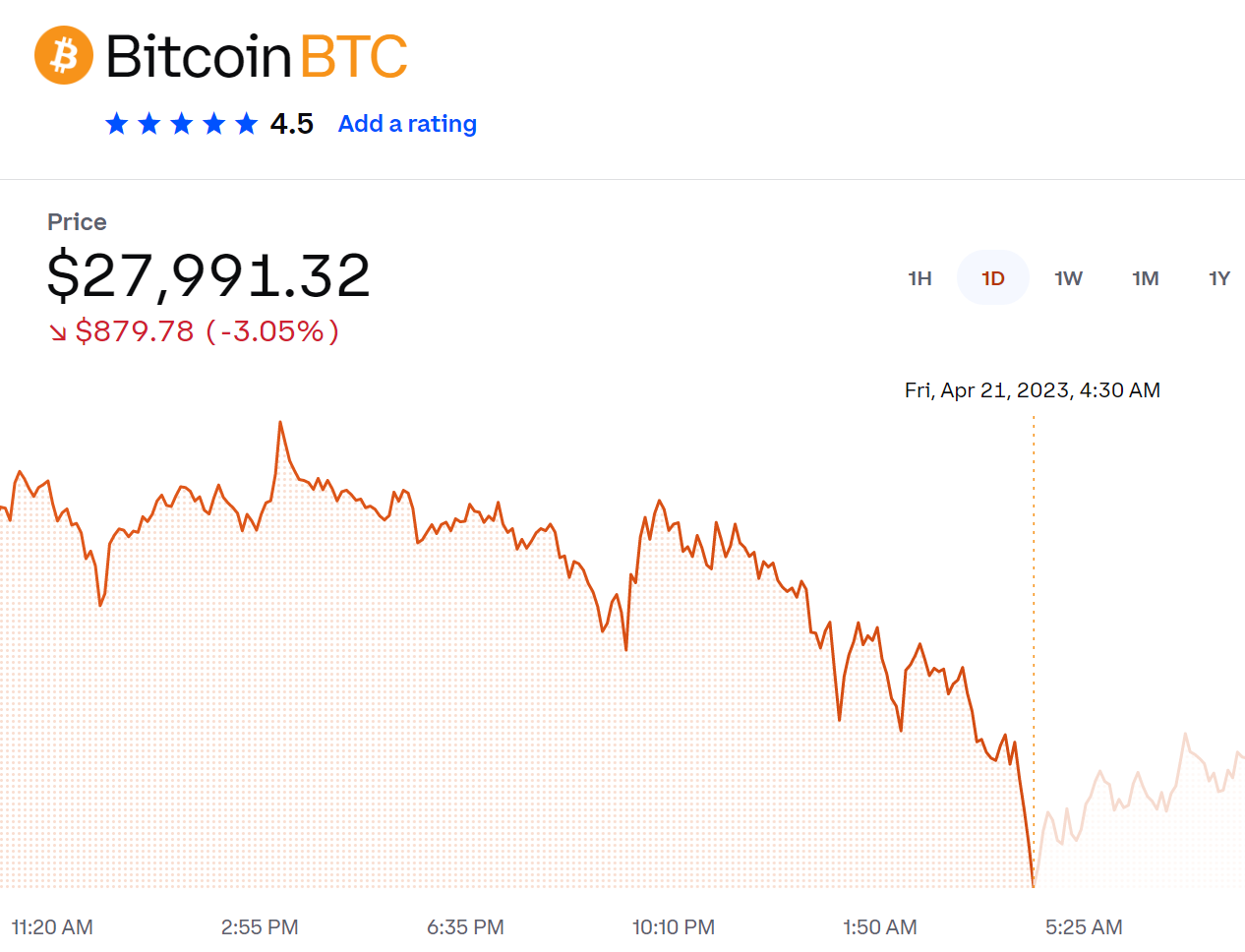Screen dimensions: 1245x952
Task: Click the Fri, Apr 21, 2023 tooltip label
Action: [1033, 390]
